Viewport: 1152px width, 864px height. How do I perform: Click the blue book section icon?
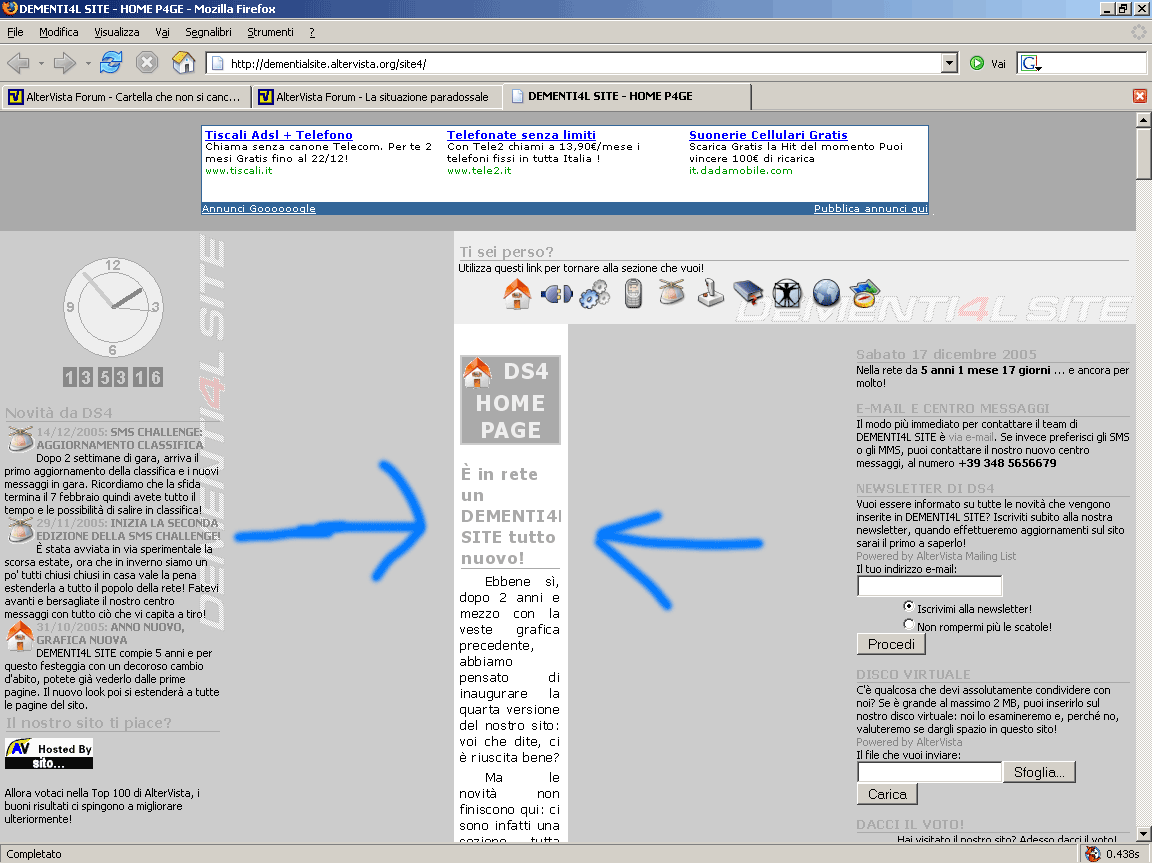click(748, 294)
